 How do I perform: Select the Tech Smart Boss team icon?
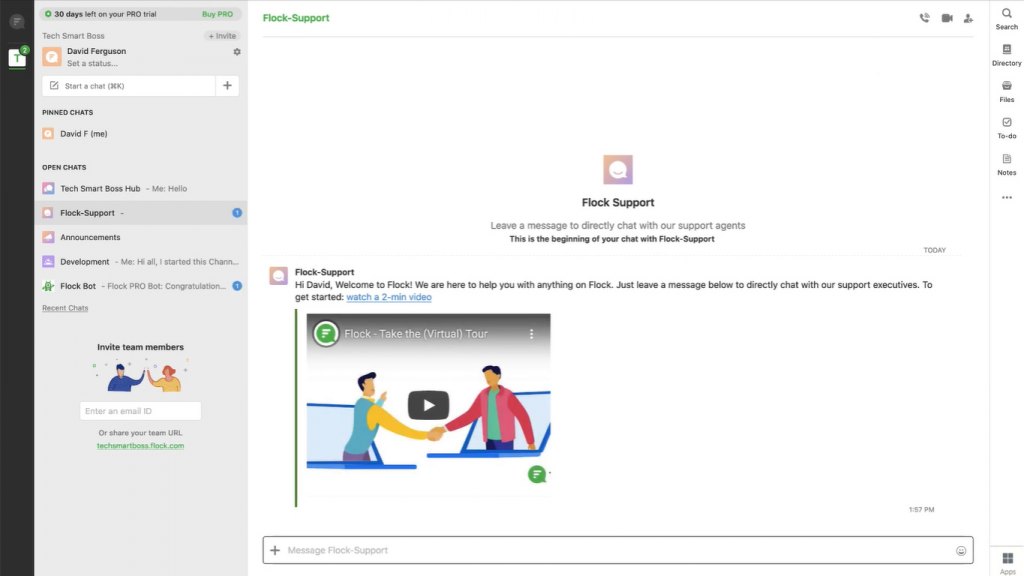point(17,57)
